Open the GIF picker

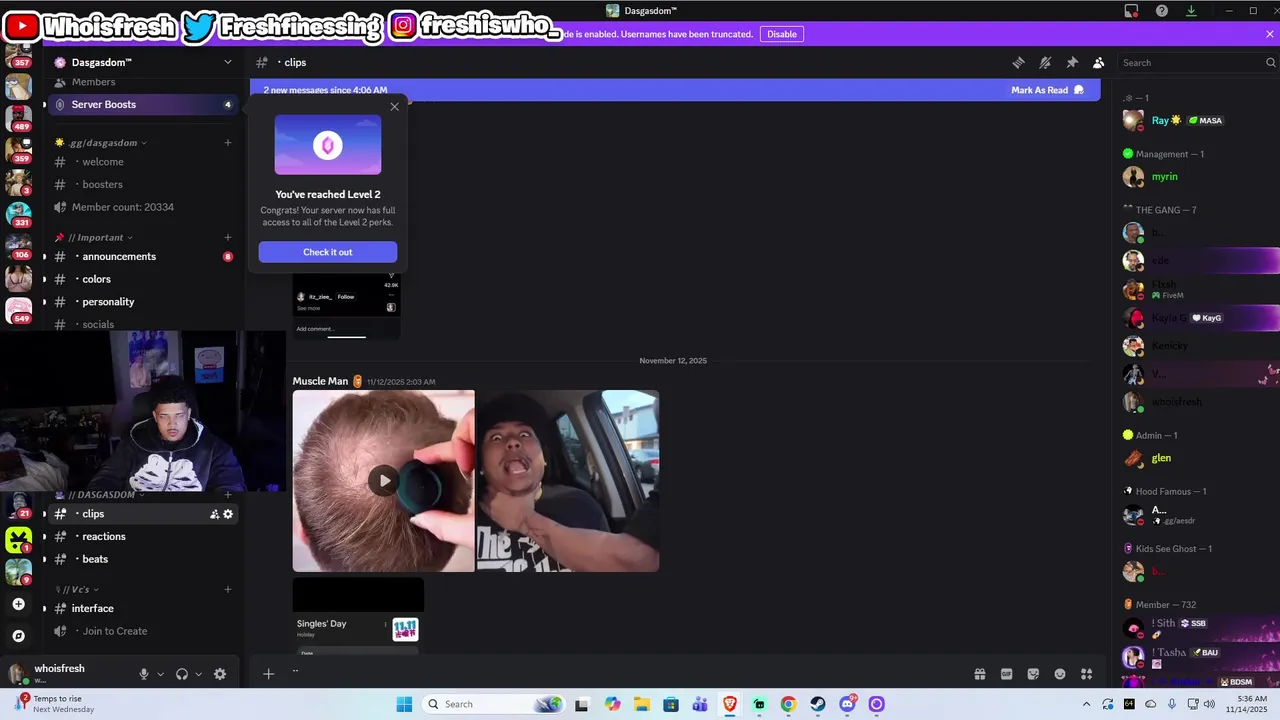(1007, 674)
